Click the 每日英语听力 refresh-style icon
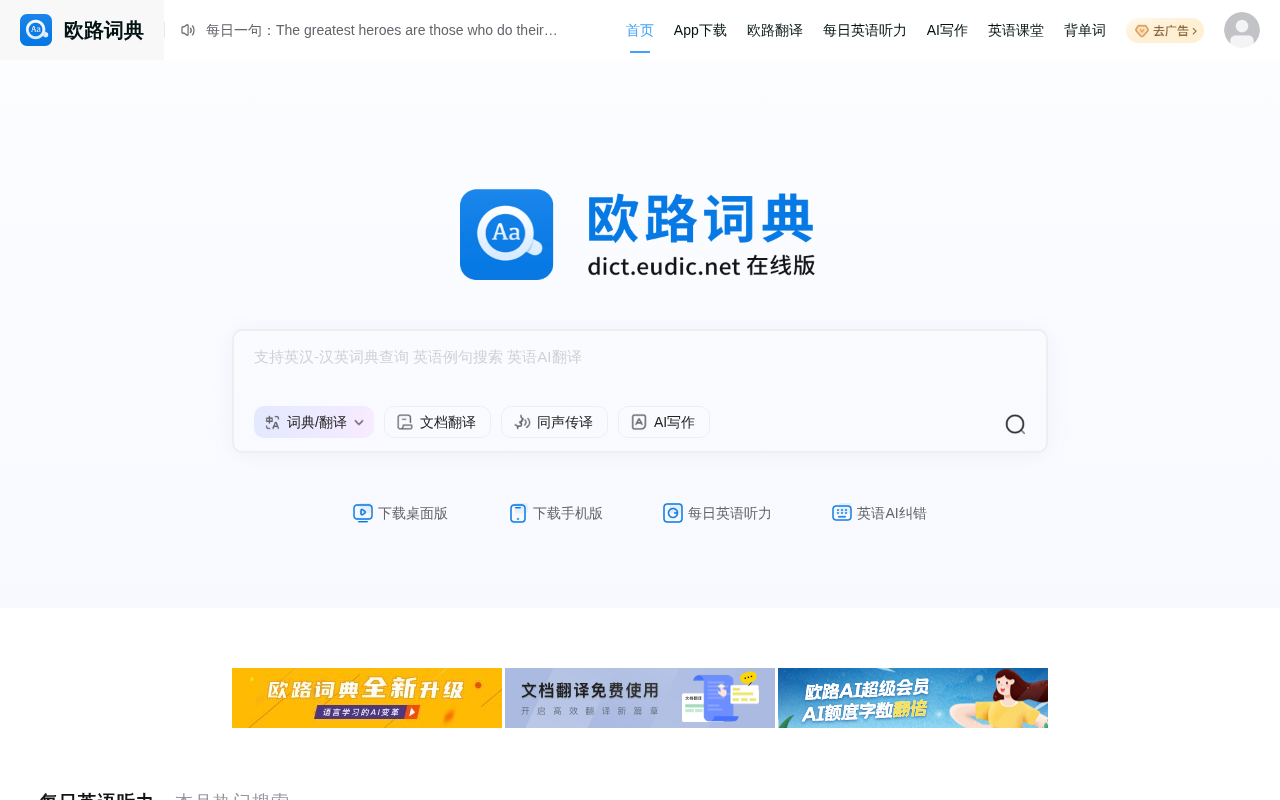Image resolution: width=1280 pixels, height=800 pixels. (673, 513)
